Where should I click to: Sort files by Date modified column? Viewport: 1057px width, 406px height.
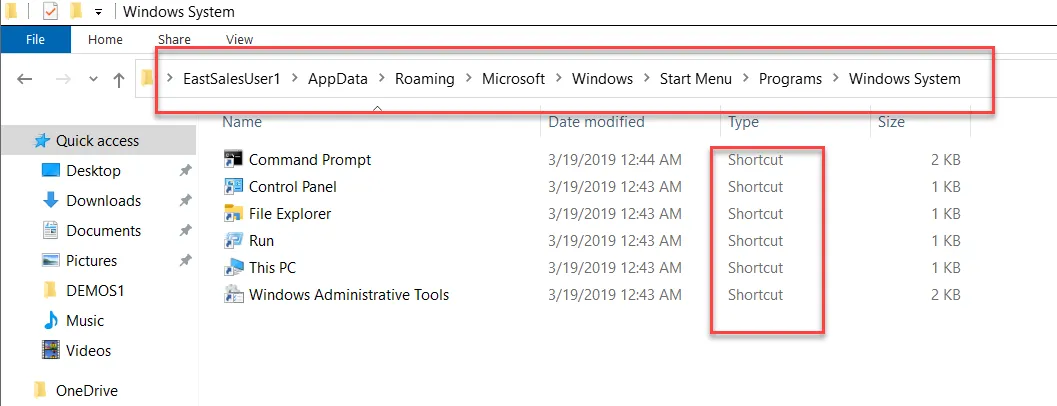coord(596,122)
